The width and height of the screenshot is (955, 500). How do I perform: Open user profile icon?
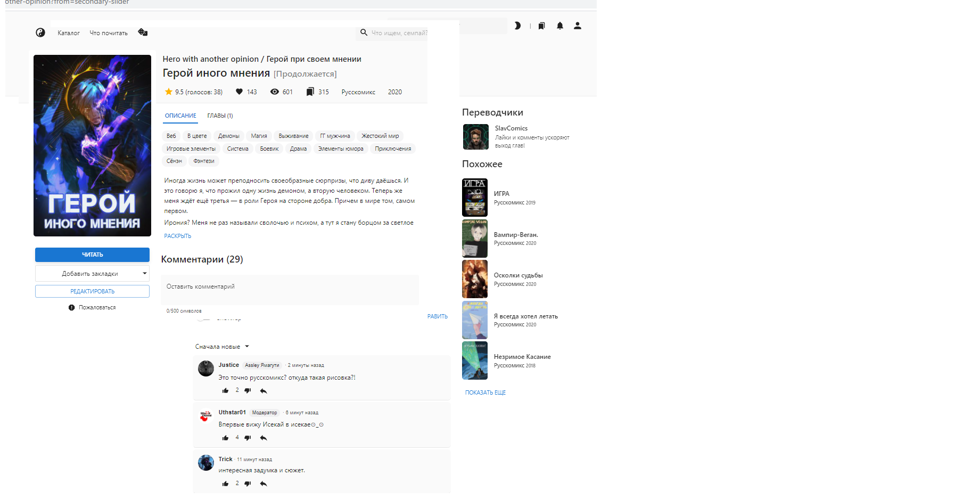click(577, 26)
